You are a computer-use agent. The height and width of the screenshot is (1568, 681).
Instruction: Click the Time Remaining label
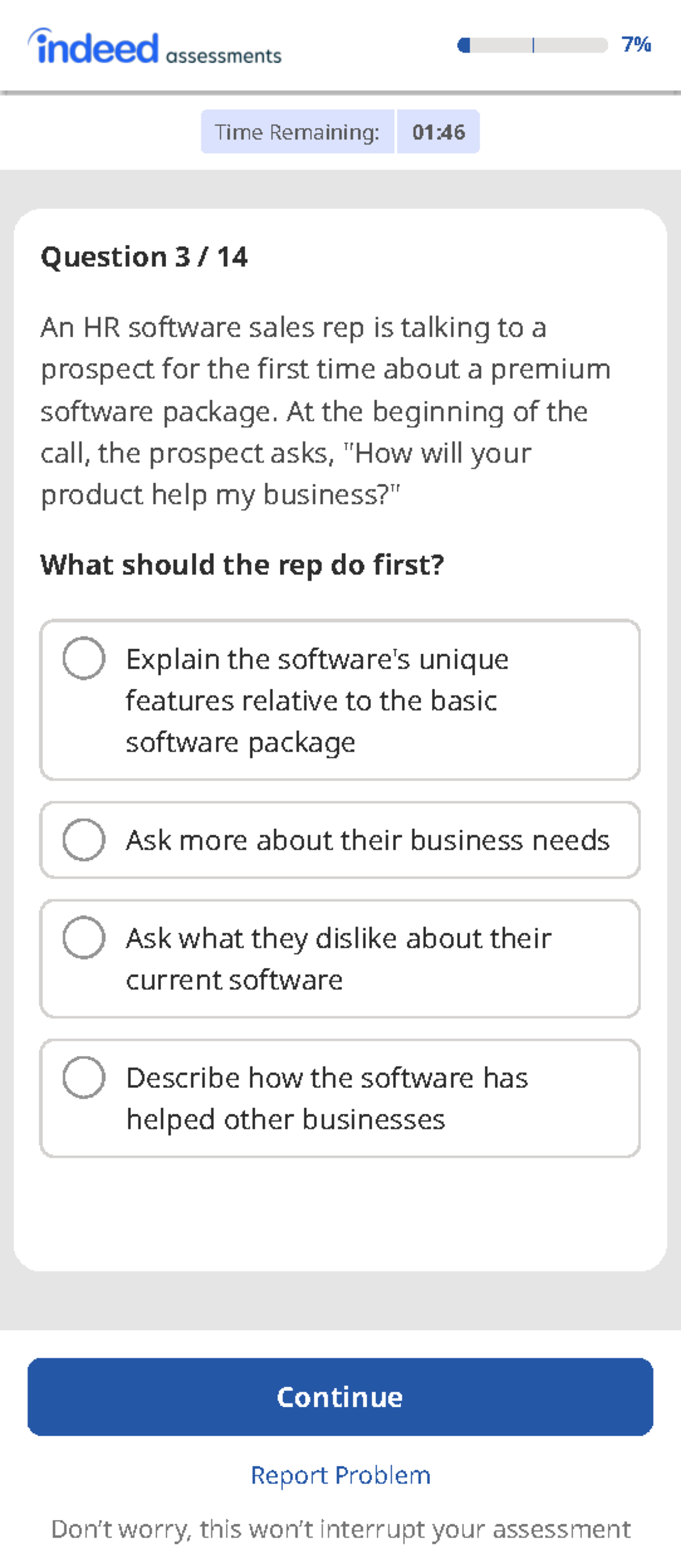(298, 132)
